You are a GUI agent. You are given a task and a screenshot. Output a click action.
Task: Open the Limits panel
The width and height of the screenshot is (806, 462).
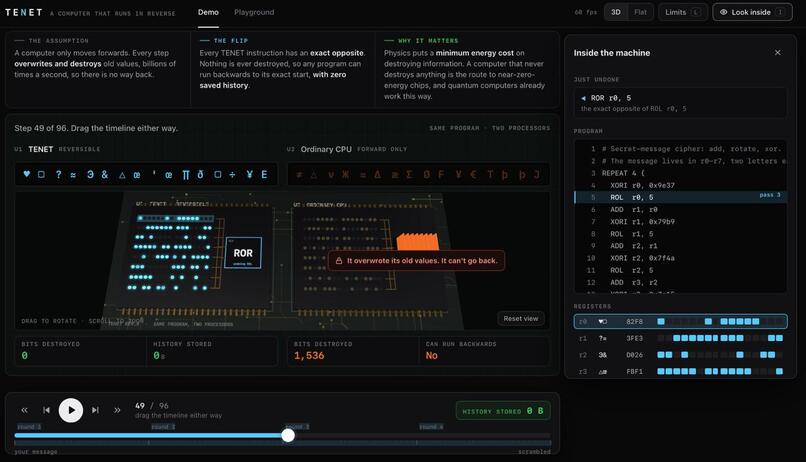pos(683,12)
